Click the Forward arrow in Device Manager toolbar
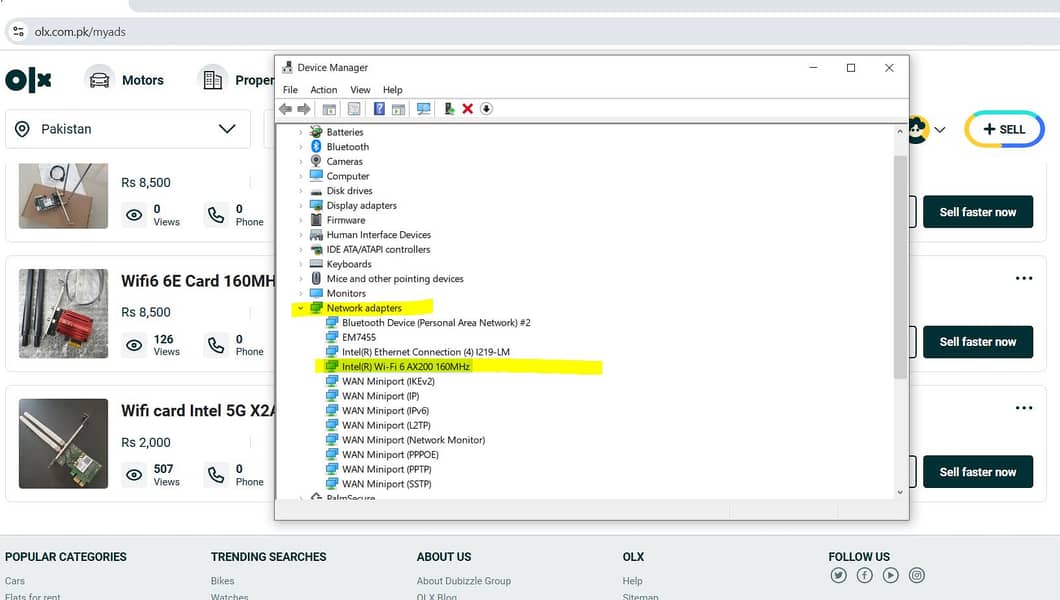Viewport: 1060px width, 600px height. (304, 109)
